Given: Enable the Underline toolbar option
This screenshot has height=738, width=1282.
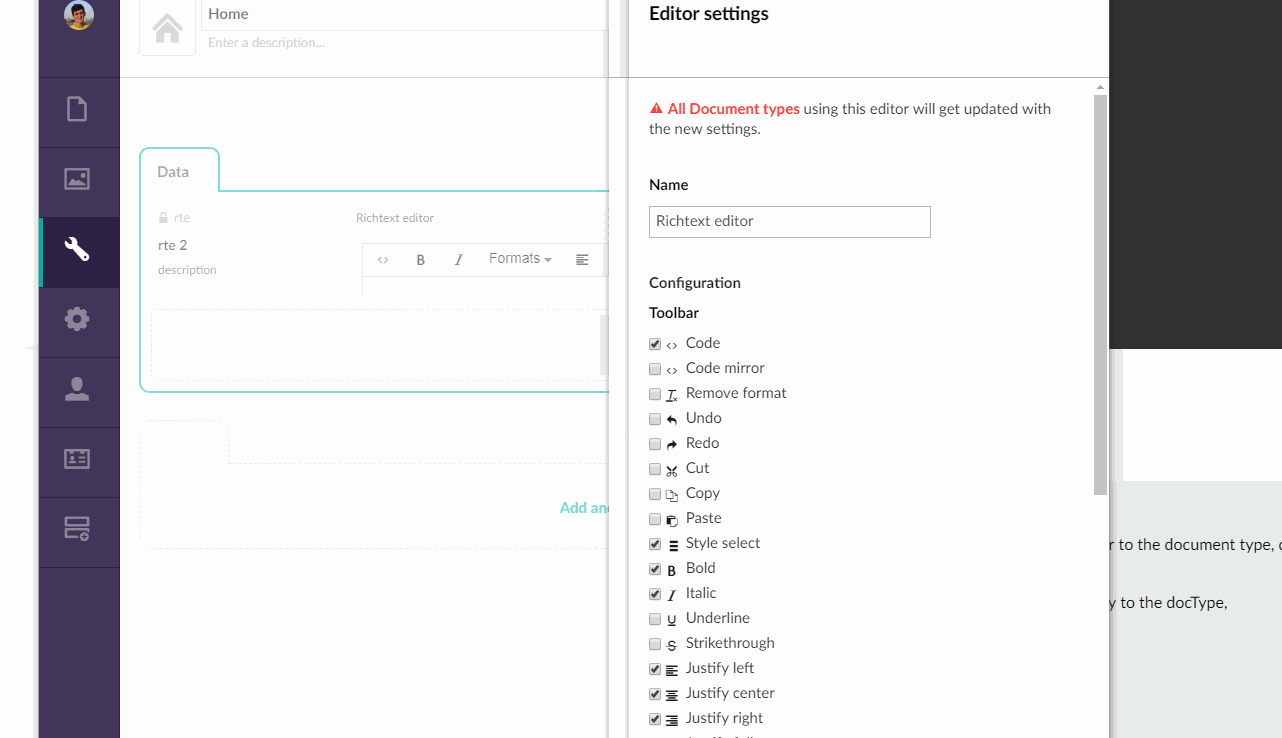Looking at the screenshot, I should click(655, 619).
